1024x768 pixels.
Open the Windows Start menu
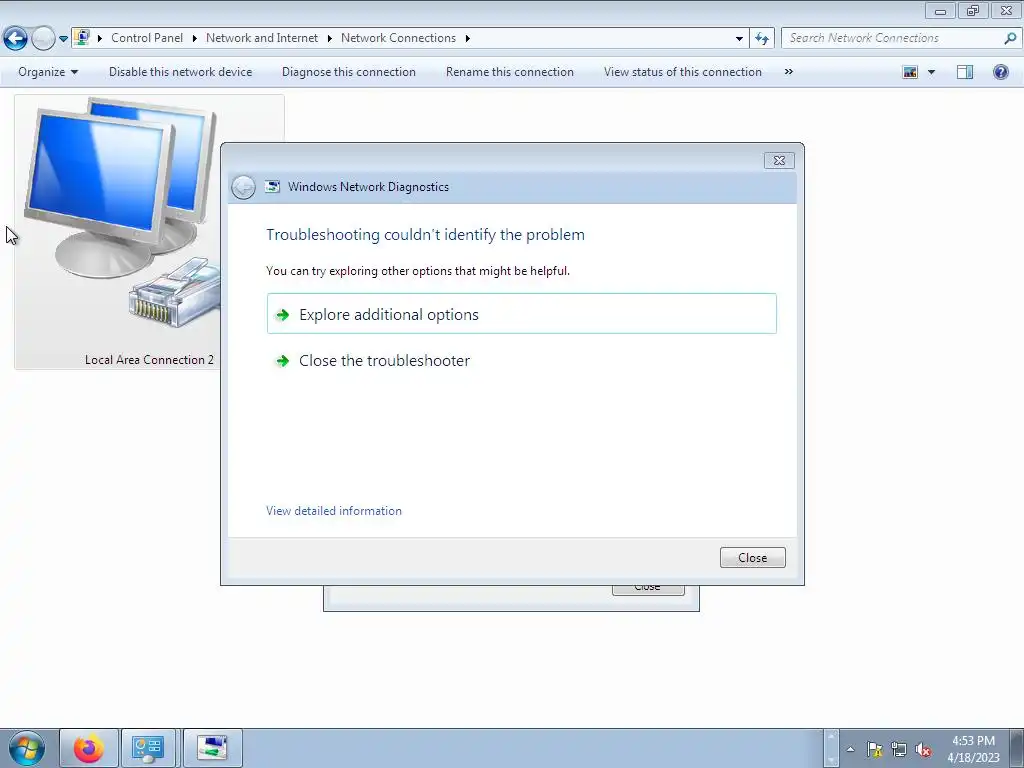point(27,748)
